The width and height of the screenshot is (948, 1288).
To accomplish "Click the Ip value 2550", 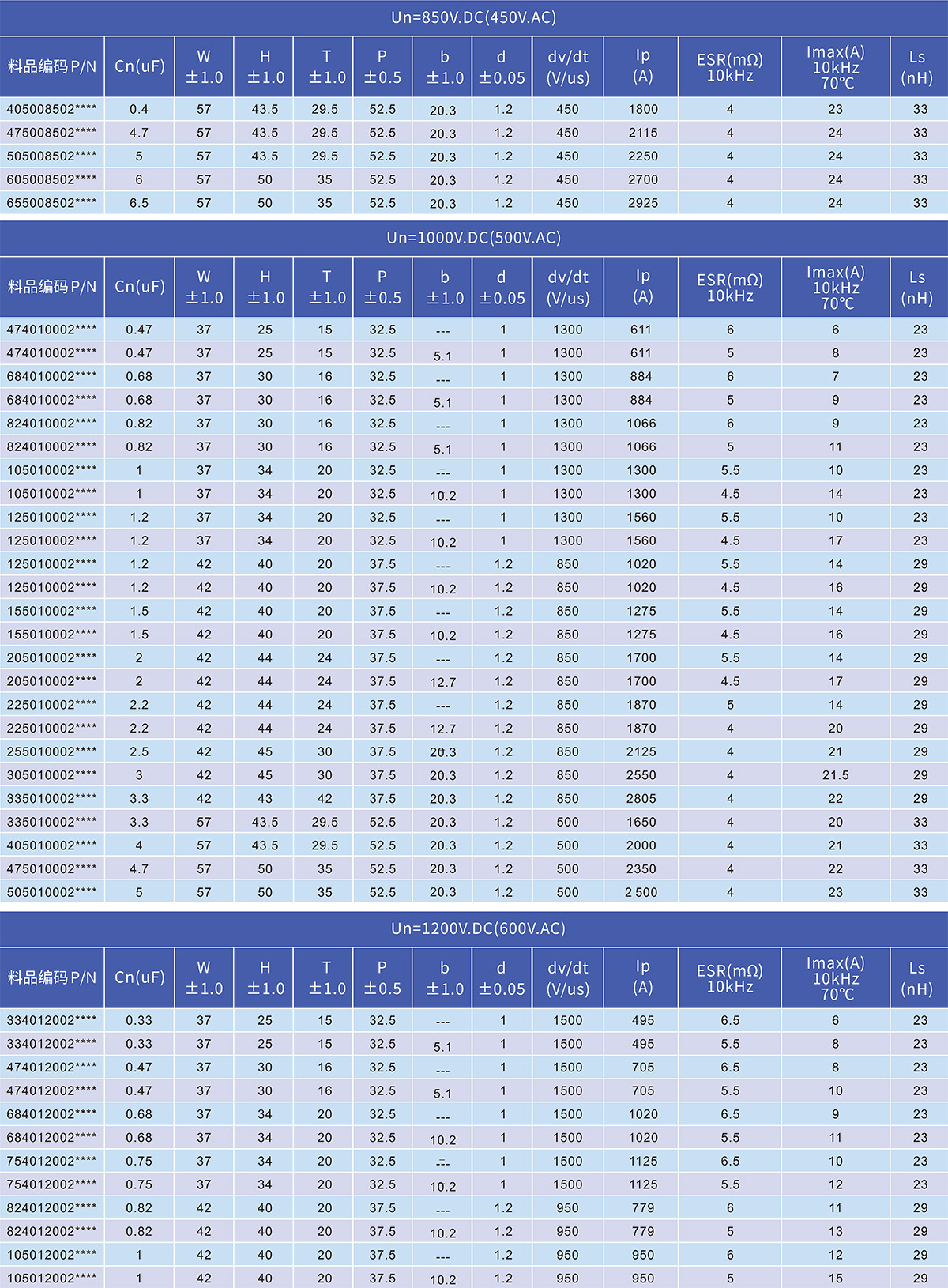I will [641, 775].
